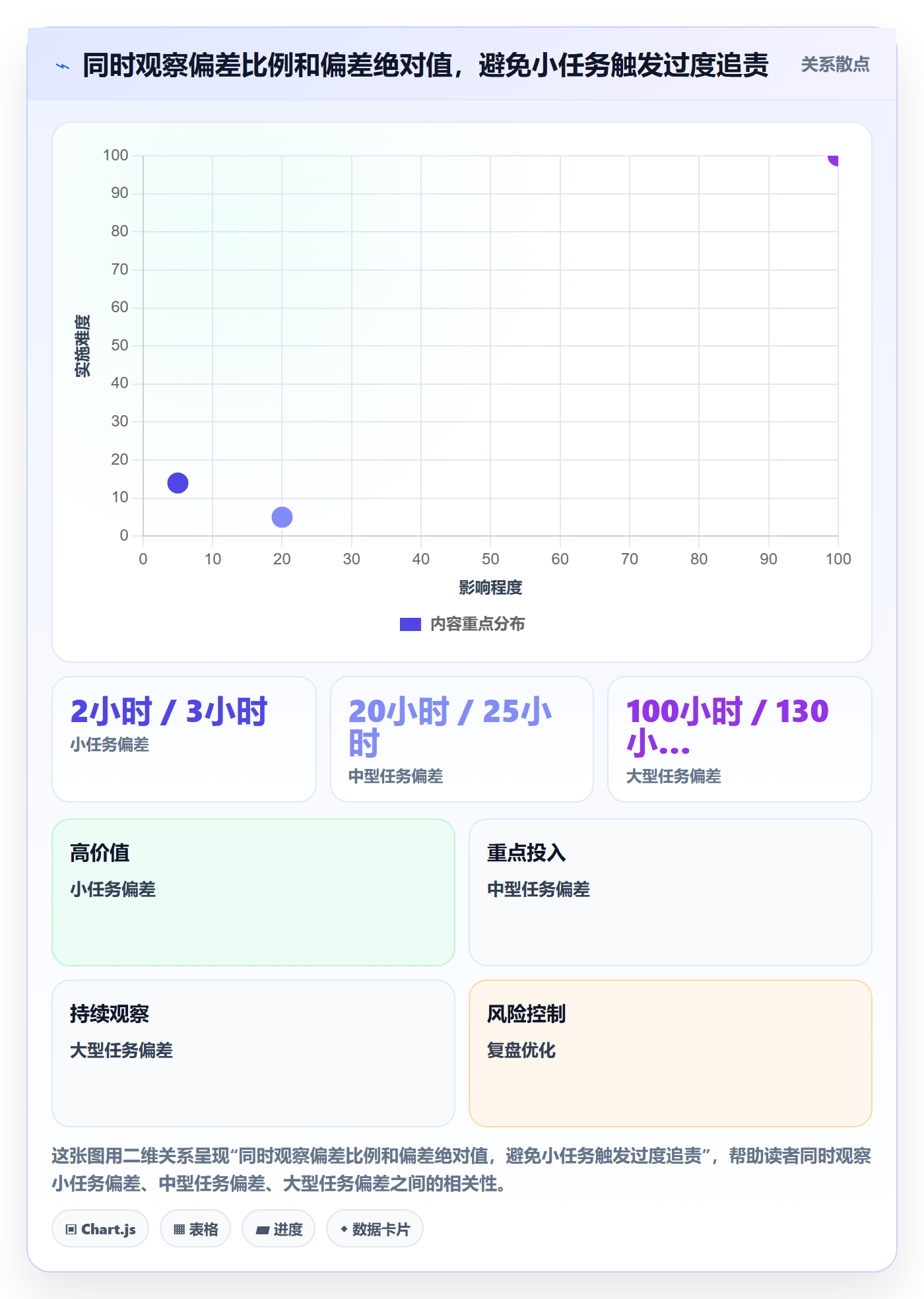
Task: Click the 高价值 quadrant heading
Action: pos(100,853)
